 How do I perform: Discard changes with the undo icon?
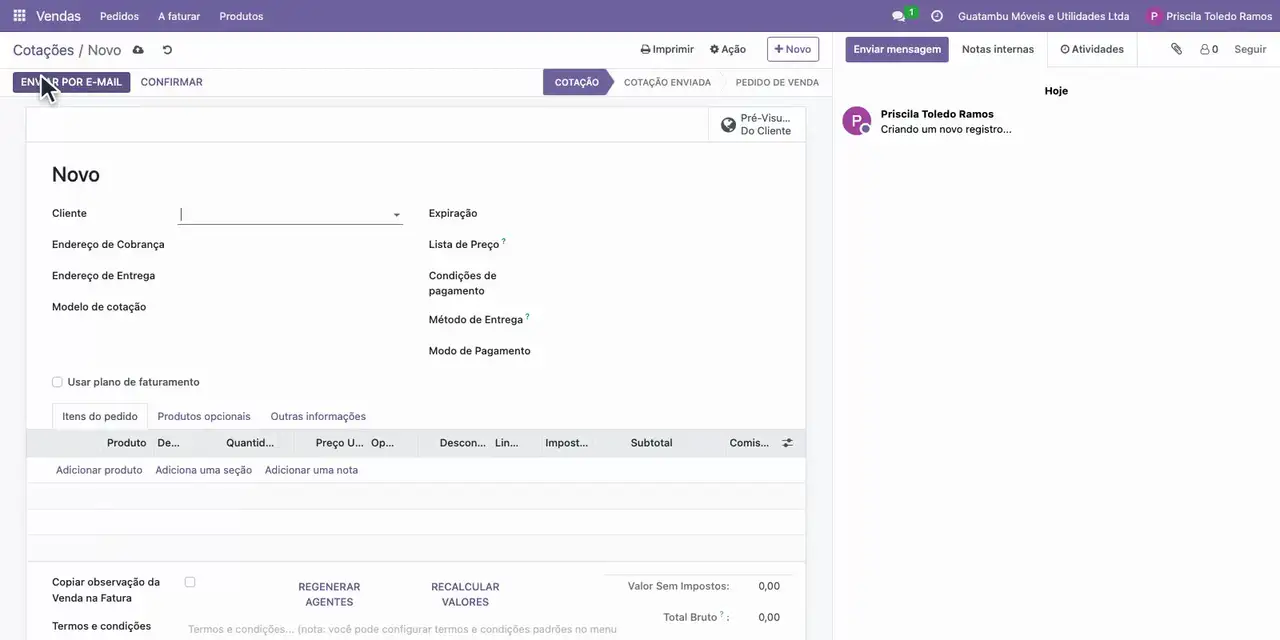pos(167,50)
